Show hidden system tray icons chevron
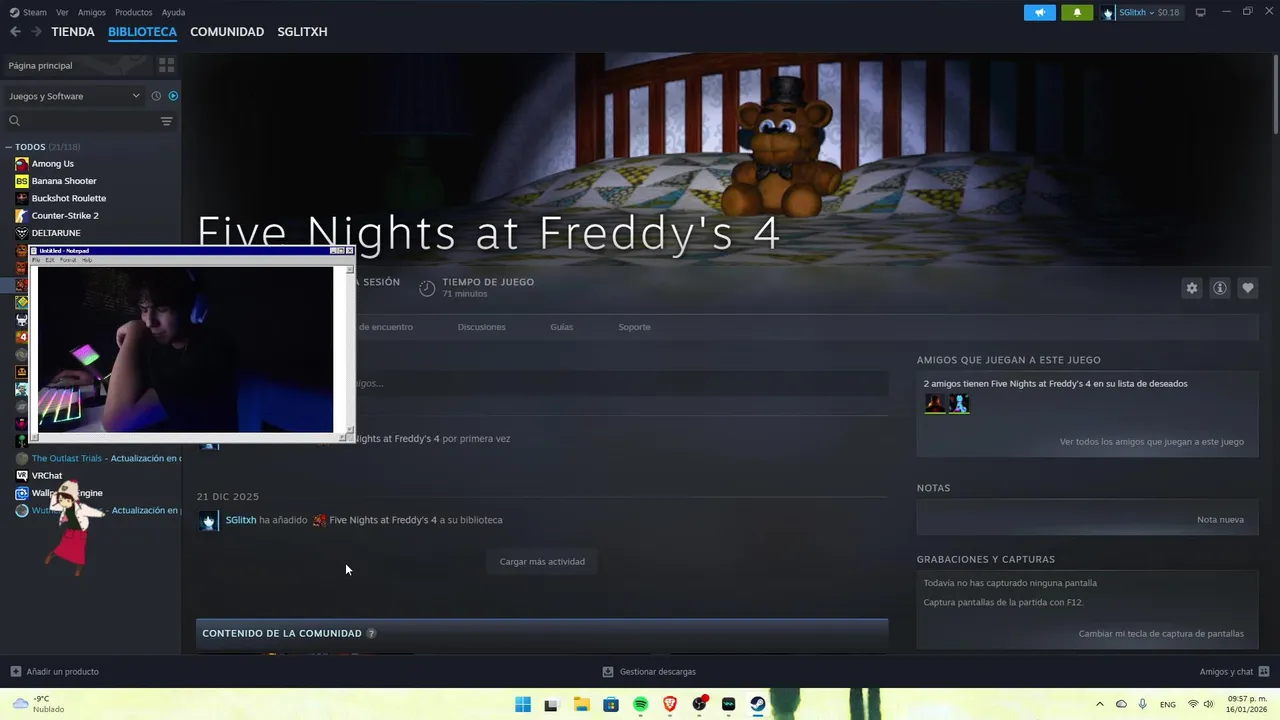 pyautogui.click(x=1100, y=704)
